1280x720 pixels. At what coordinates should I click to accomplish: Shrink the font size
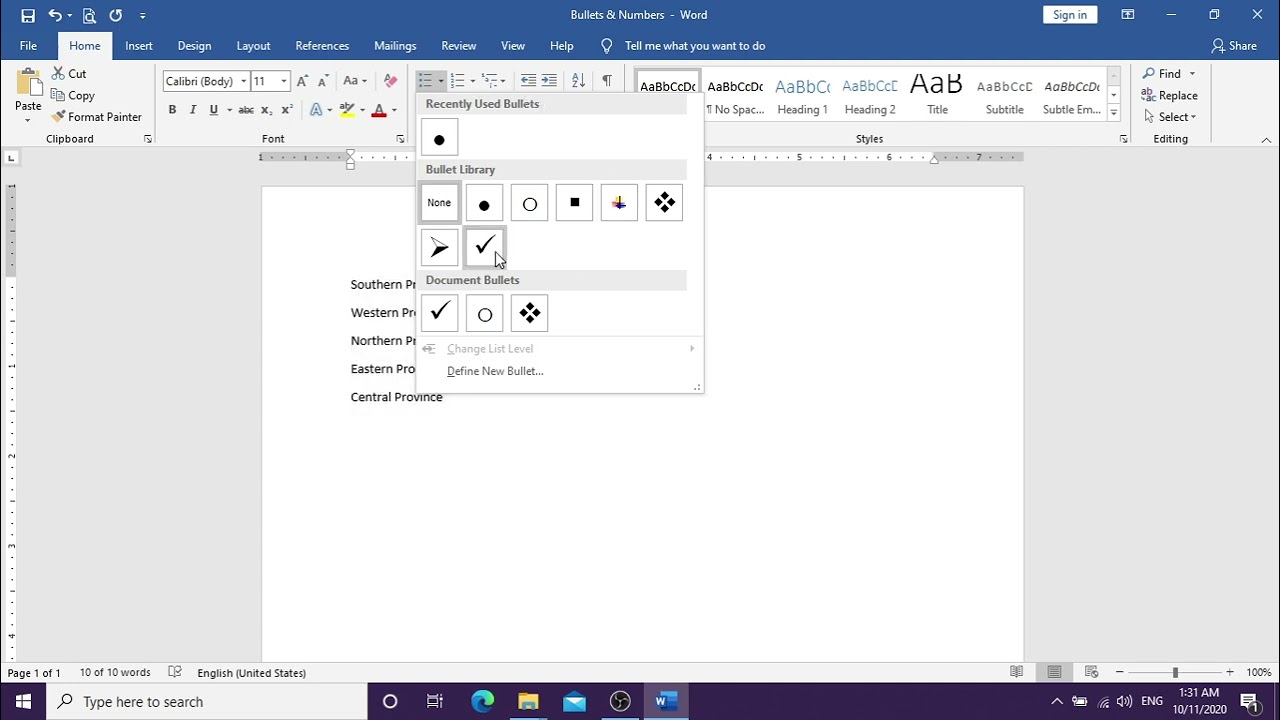(x=321, y=81)
